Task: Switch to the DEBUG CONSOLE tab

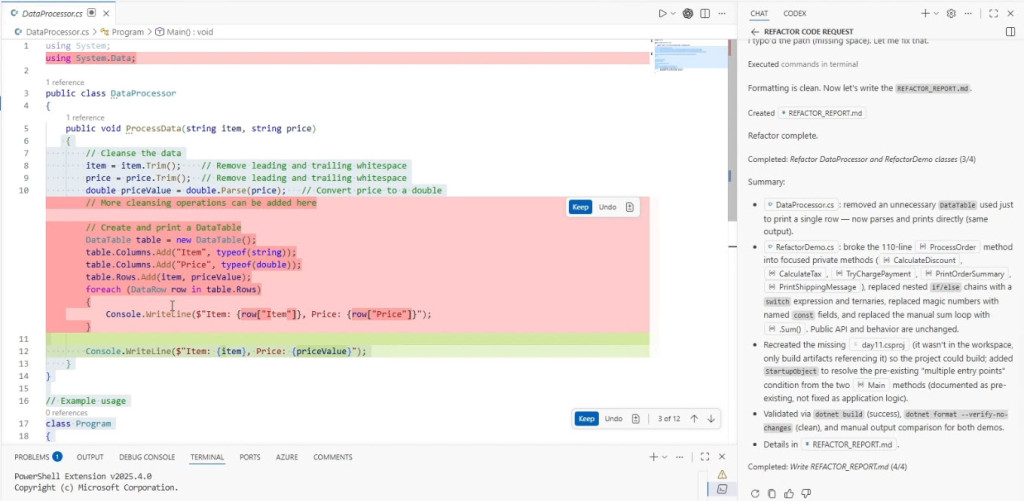Action: pyautogui.click(x=147, y=457)
